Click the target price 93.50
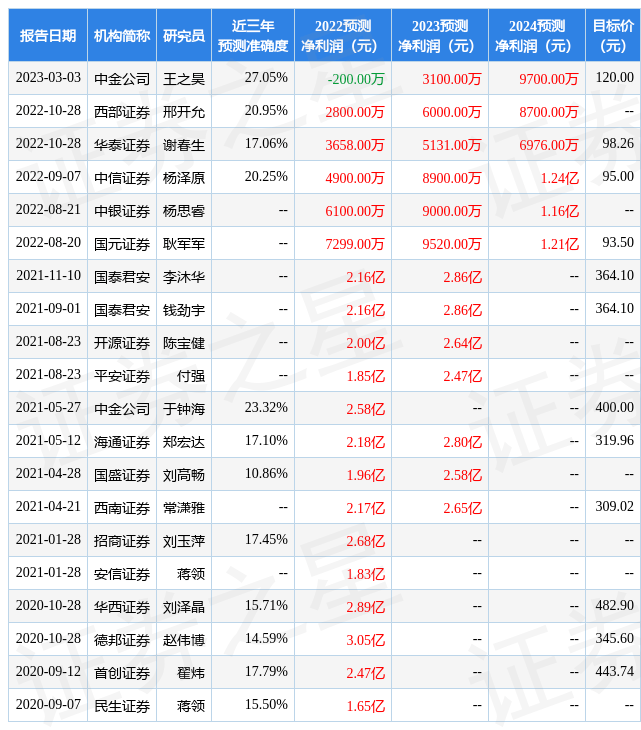Image resolution: width=641 pixels, height=730 pixels. click(618, 243)
